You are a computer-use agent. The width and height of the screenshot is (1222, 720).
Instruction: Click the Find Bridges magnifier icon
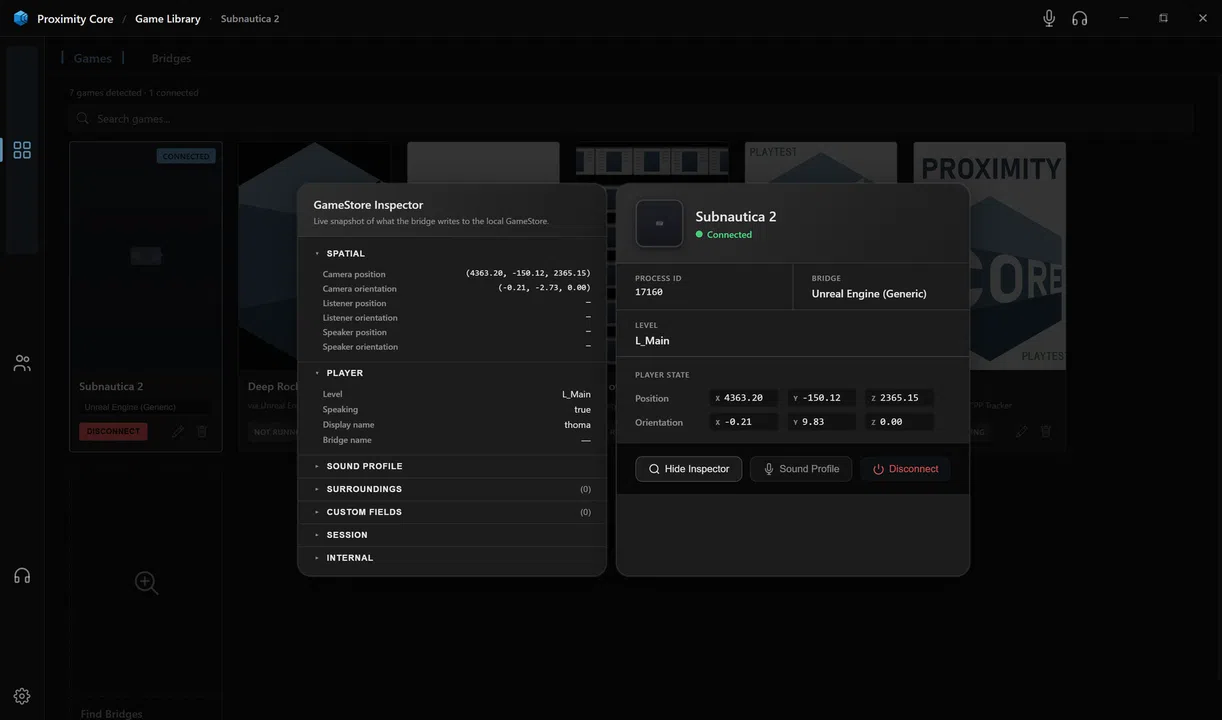146,583
